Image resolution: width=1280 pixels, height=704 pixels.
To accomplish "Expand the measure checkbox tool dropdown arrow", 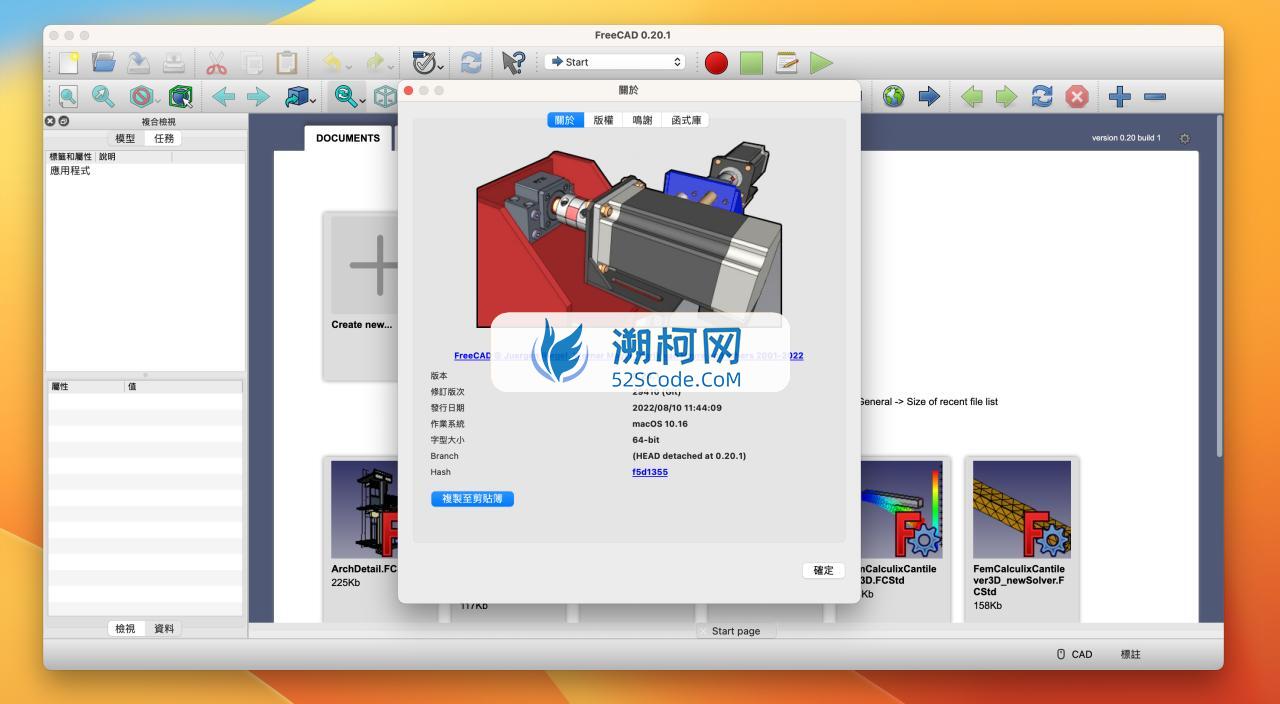I will (441, 66).
